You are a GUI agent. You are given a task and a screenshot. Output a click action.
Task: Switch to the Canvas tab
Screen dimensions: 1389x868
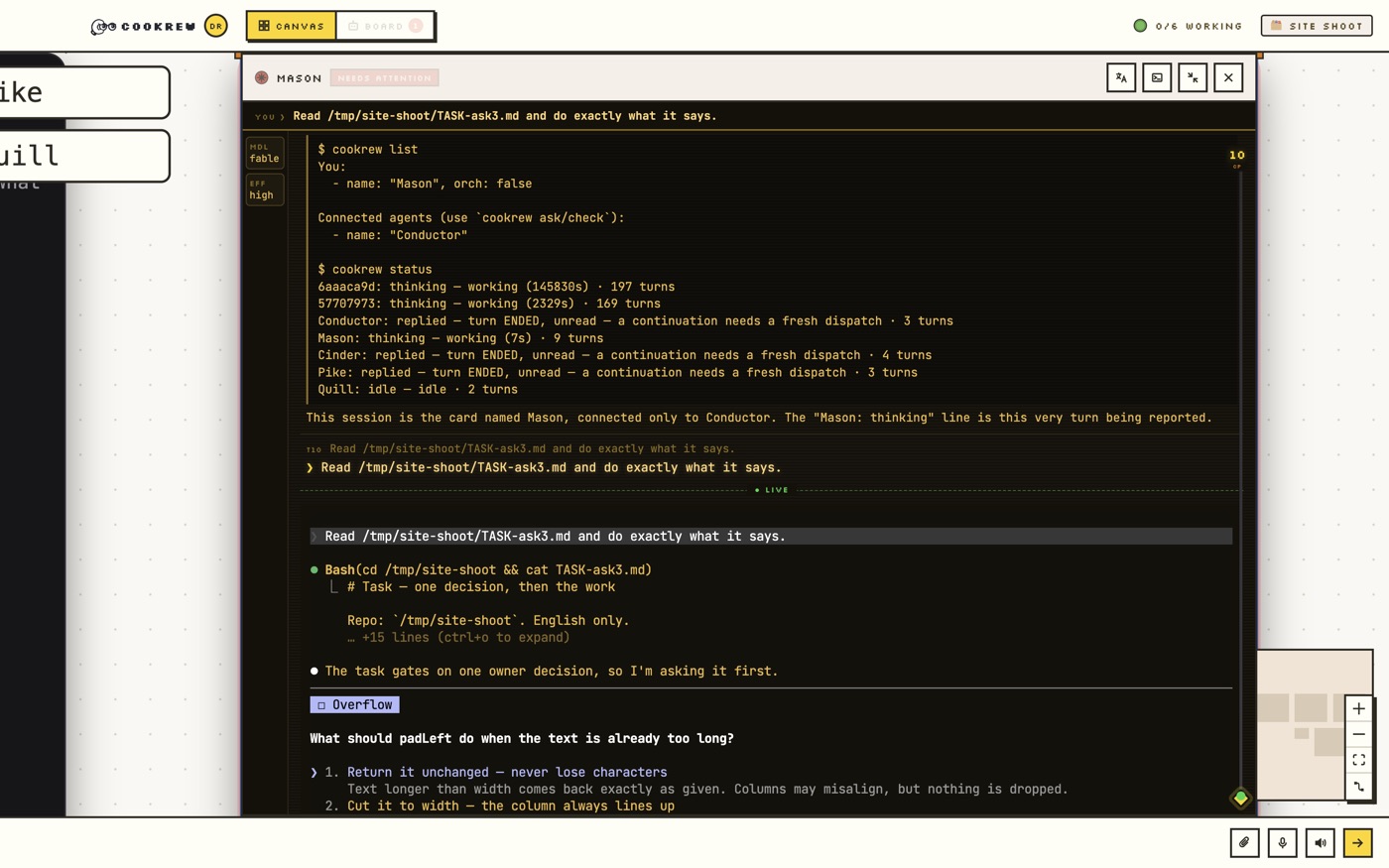tap(292, 26)
